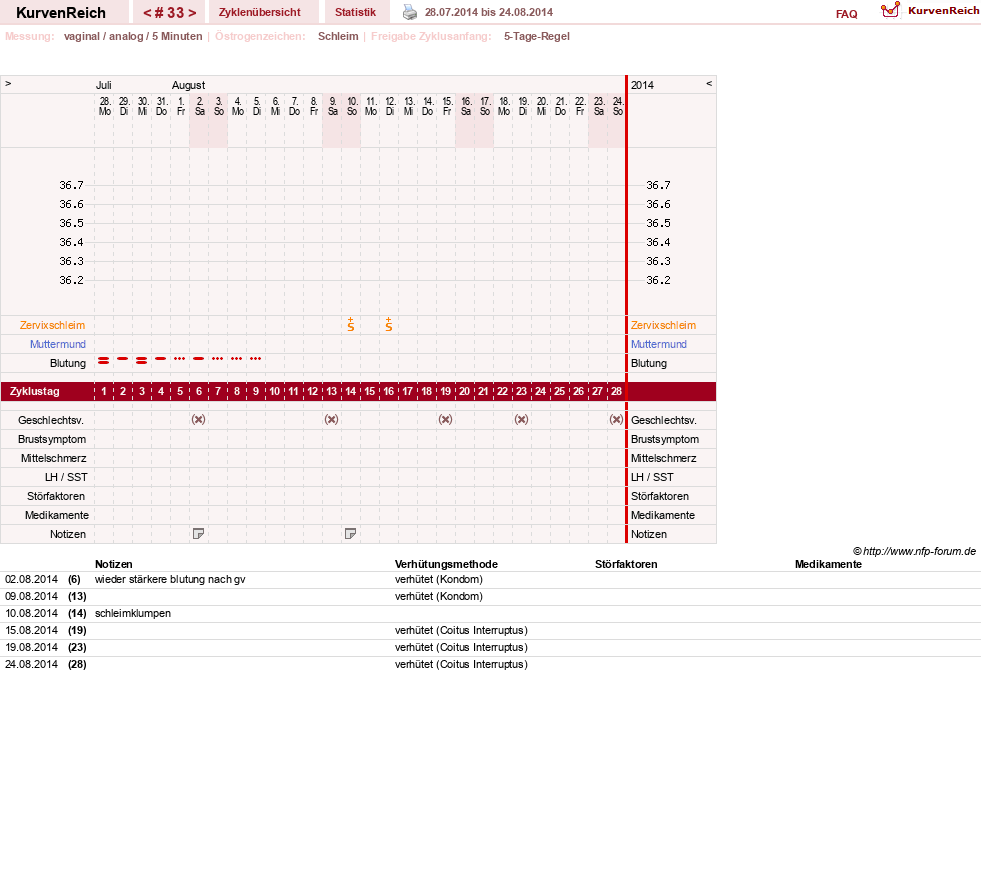Click the right Zervixschleim label
Viewport: 981px width, 883px height.
pos(663,325)
